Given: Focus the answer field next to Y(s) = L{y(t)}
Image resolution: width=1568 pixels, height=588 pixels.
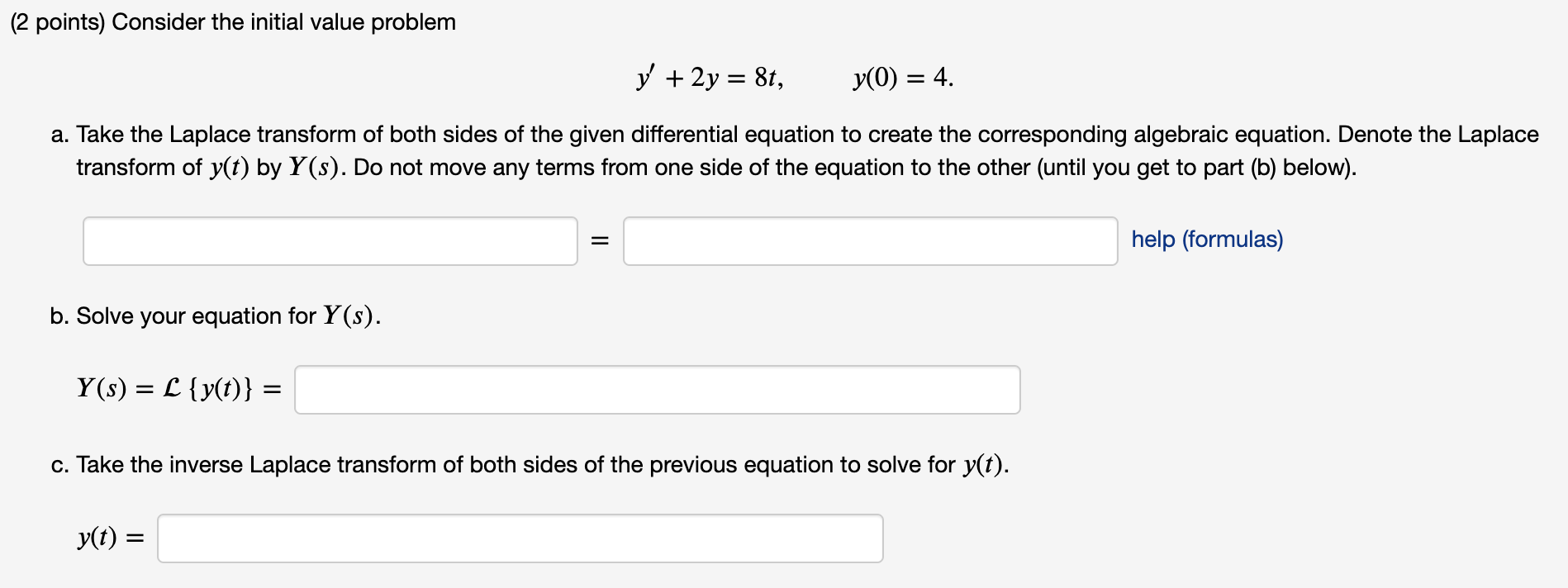Looking at the screenshot, I should coord(657,389).
